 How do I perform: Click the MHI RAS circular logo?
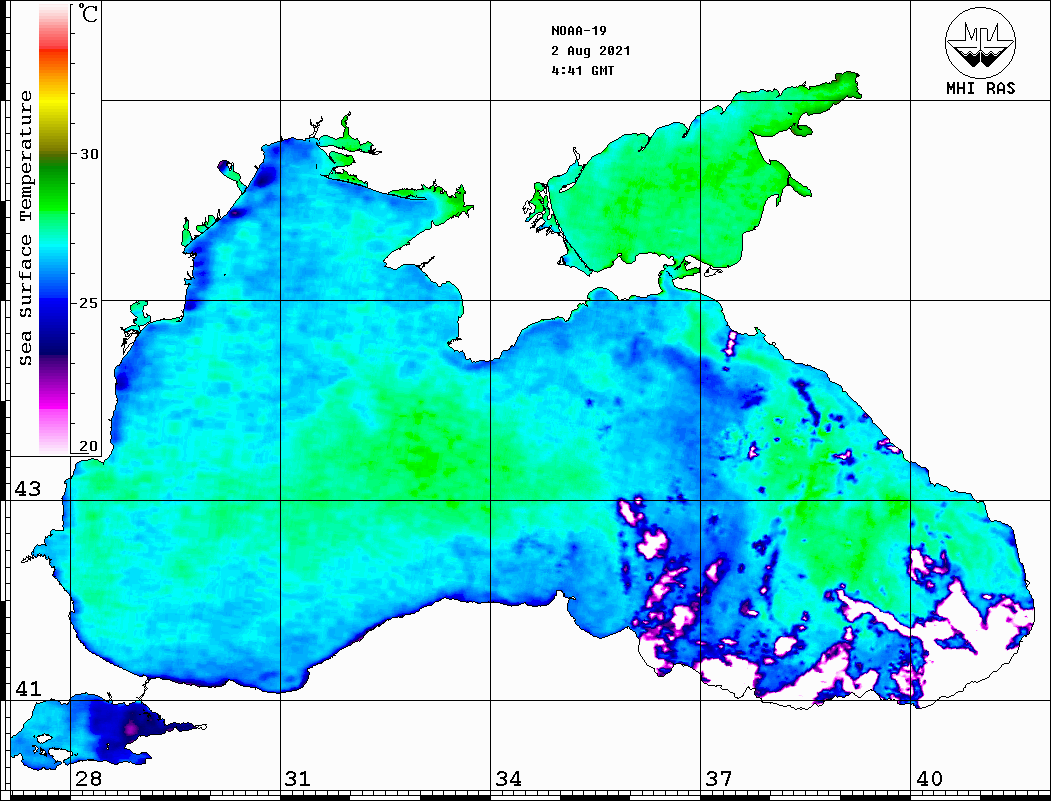tap(980, 42)
